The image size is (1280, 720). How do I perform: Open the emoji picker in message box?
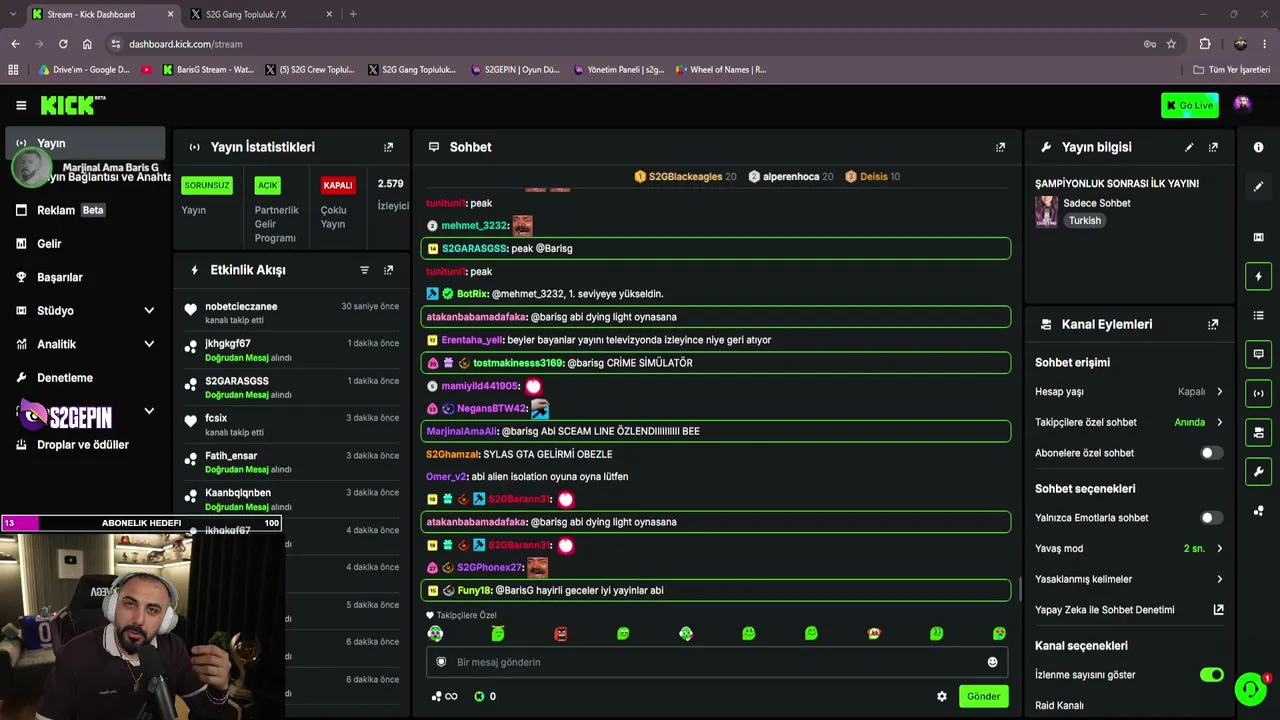point(992,662)
